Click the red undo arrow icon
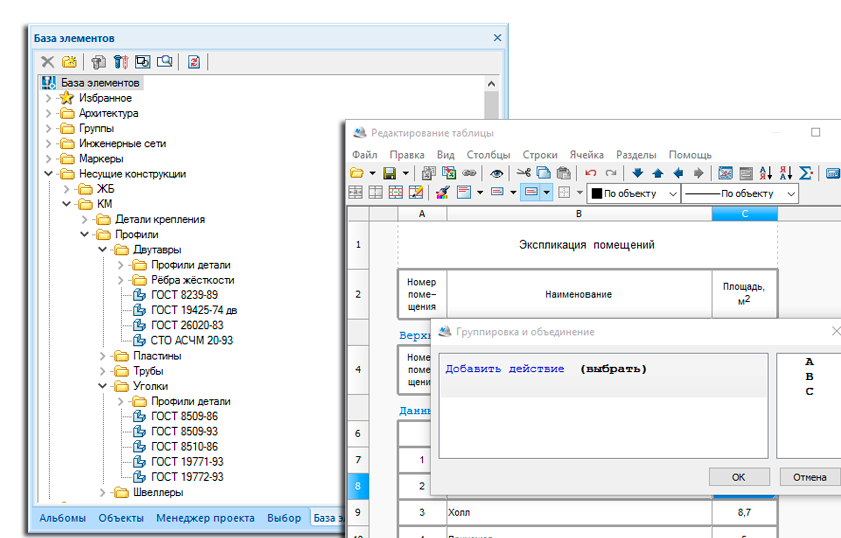Screen dimensions: 841x538 [x=591, y=173]
